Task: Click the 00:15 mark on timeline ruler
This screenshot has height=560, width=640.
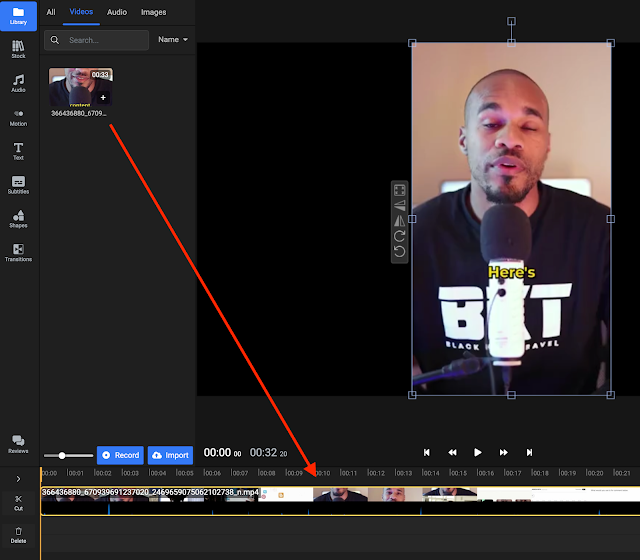Action: coord(458,473)
